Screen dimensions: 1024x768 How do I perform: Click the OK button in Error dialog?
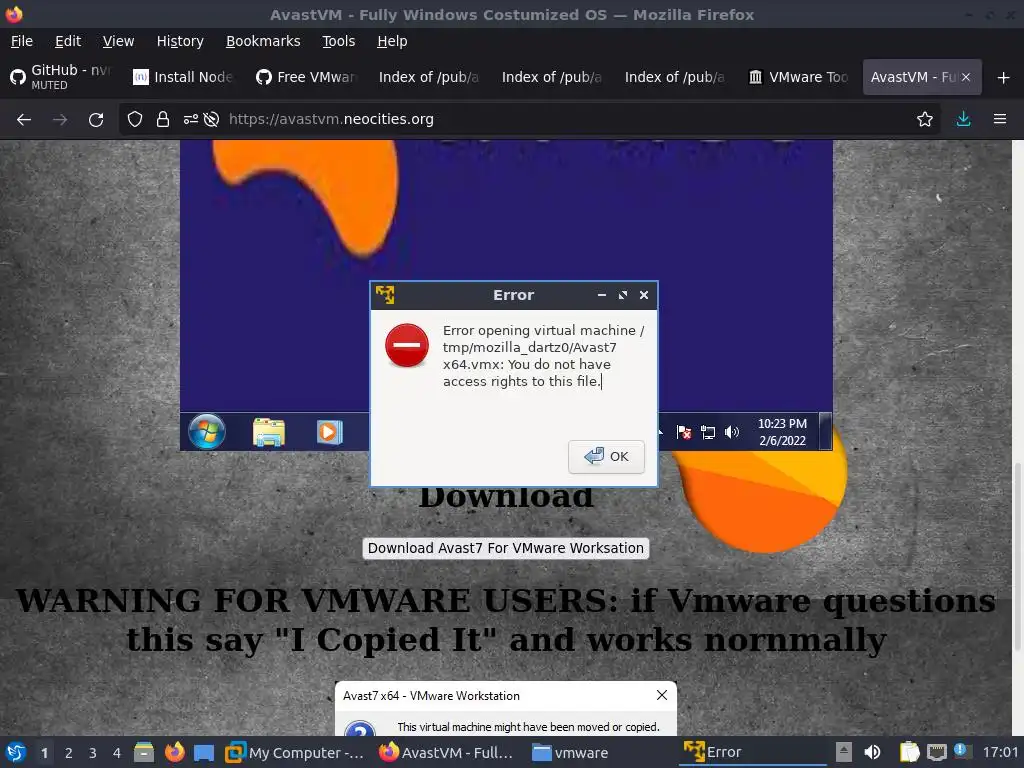606,456
